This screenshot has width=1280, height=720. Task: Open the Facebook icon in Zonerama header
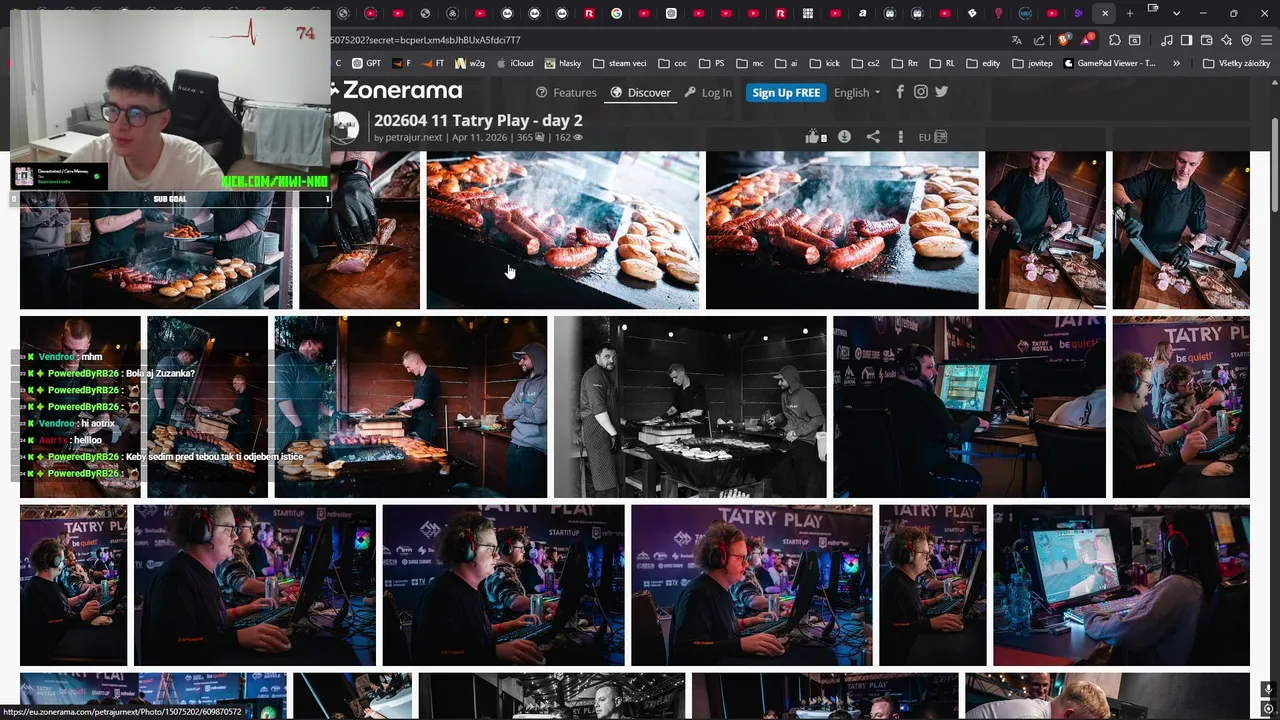coord(900,92)
